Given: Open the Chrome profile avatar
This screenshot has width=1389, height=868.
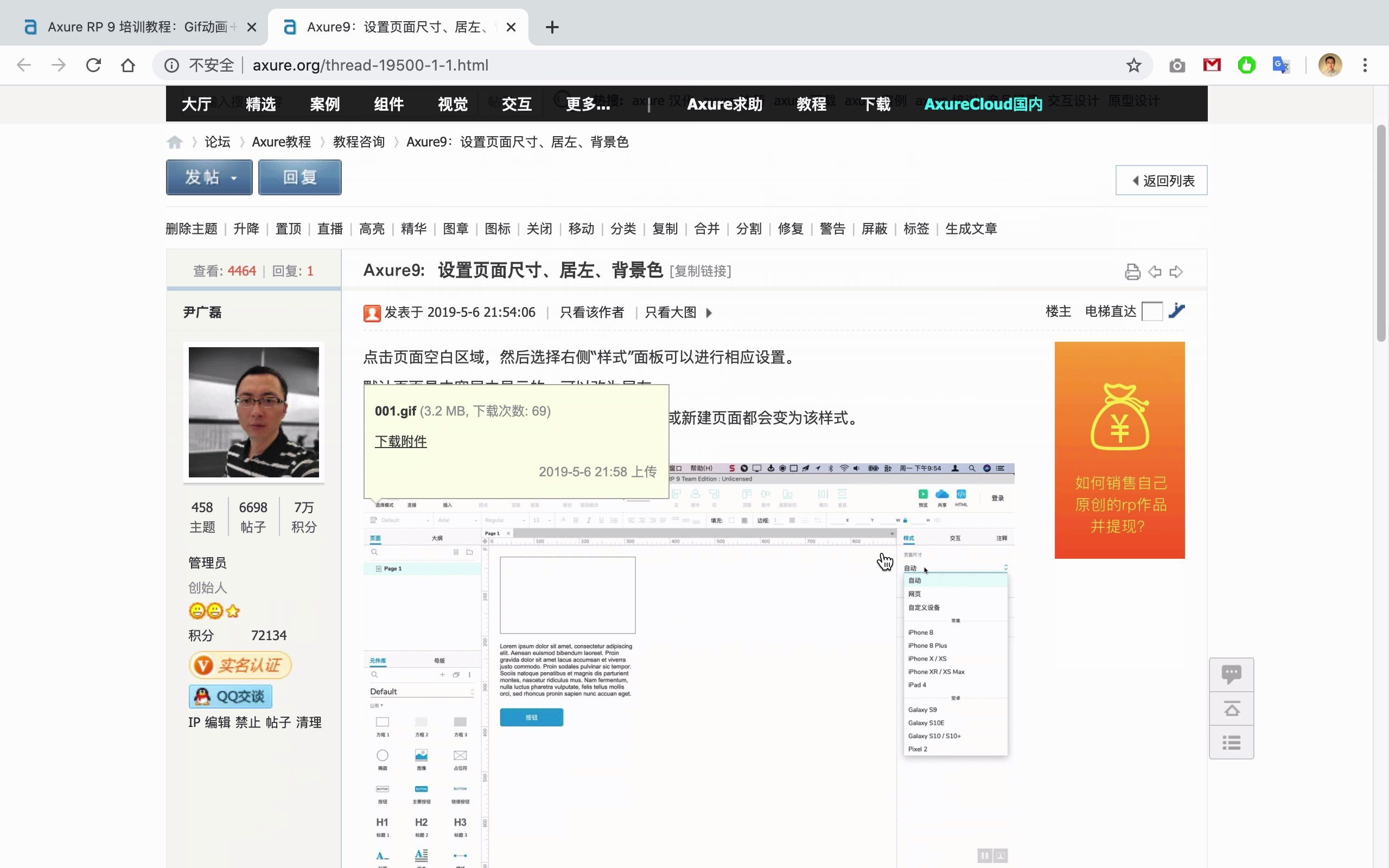Looking at the screenshot, I should tap(1330, 65).
